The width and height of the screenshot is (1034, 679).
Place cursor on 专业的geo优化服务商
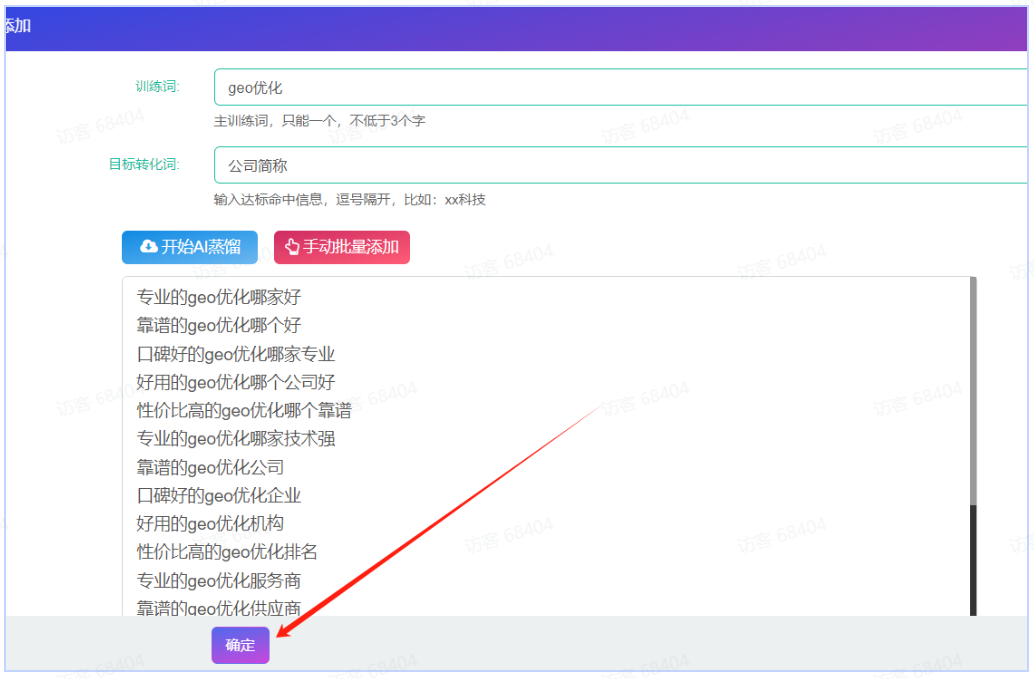219,580
